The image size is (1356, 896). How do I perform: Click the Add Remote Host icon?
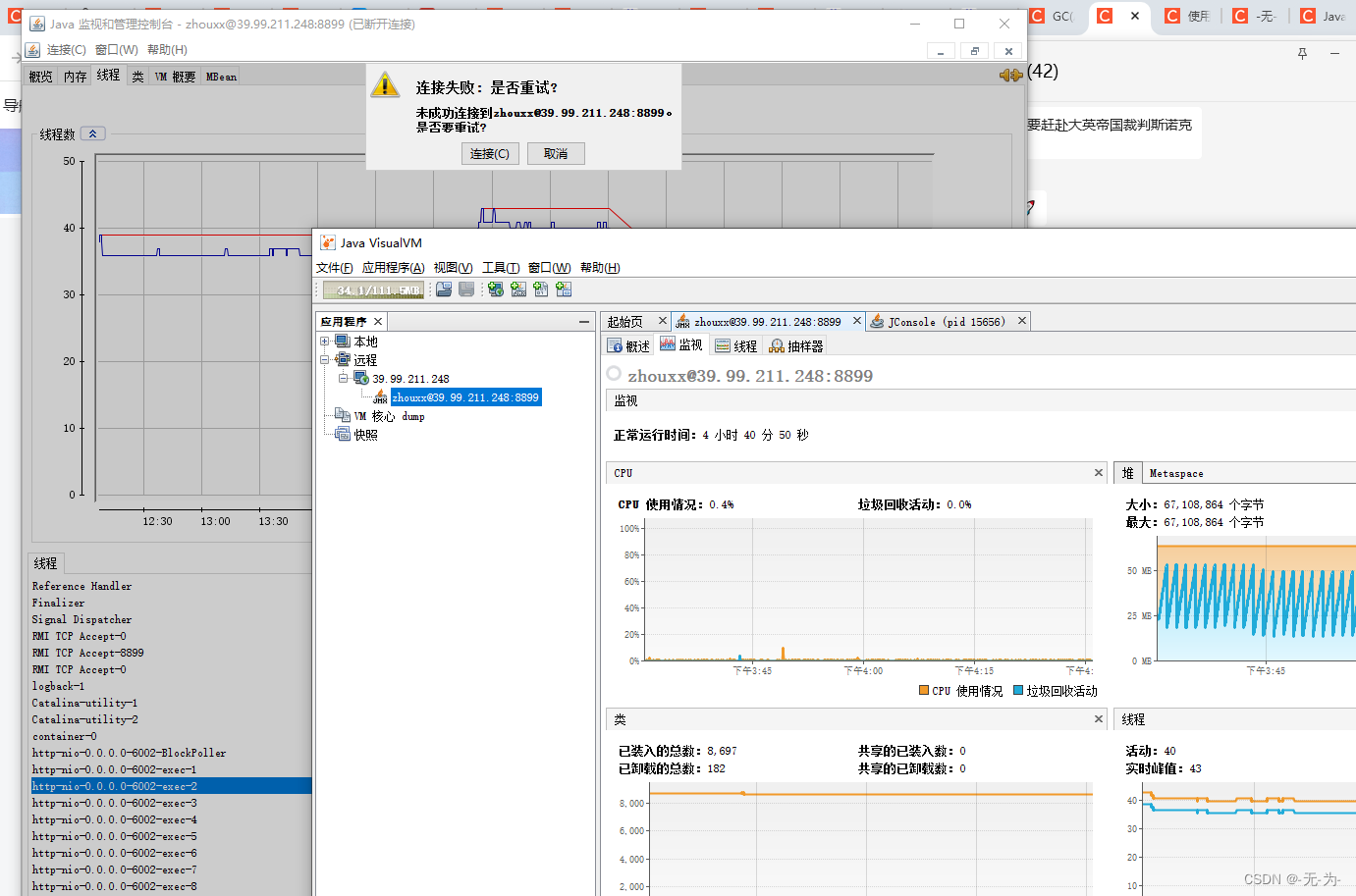coord(495,289)
